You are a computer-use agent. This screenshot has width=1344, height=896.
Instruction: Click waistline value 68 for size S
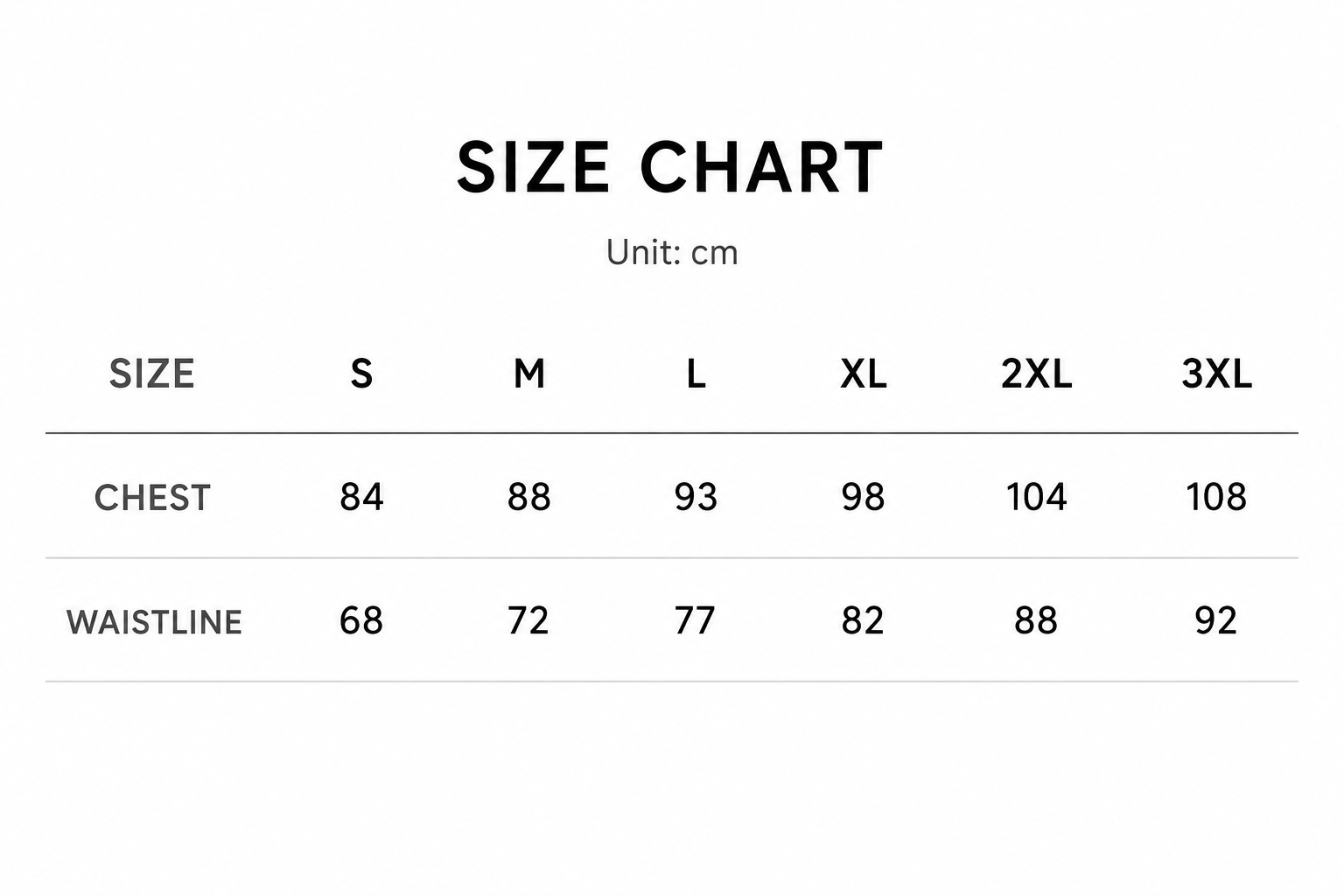point(361,621)
